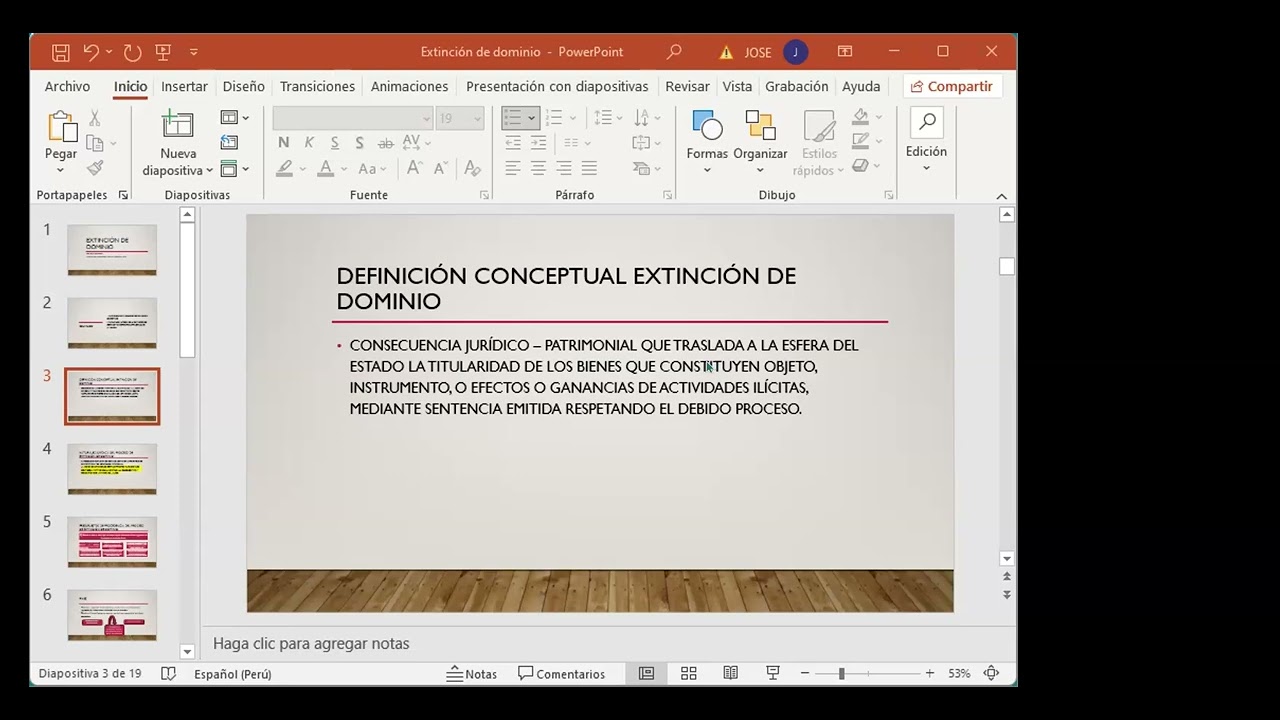Decrease the list indent level
Viewport: 1280px width, 720px height.
point(513,143)
